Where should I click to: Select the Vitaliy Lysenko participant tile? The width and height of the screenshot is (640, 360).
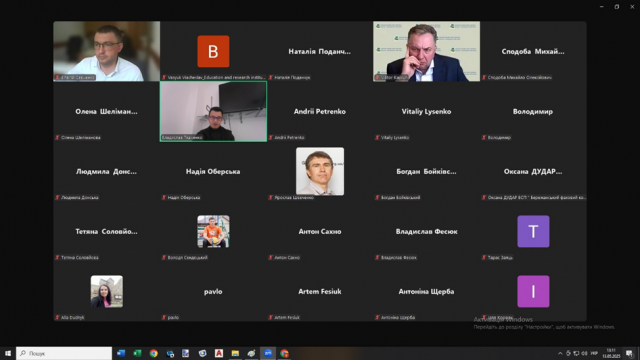[426, 111]
